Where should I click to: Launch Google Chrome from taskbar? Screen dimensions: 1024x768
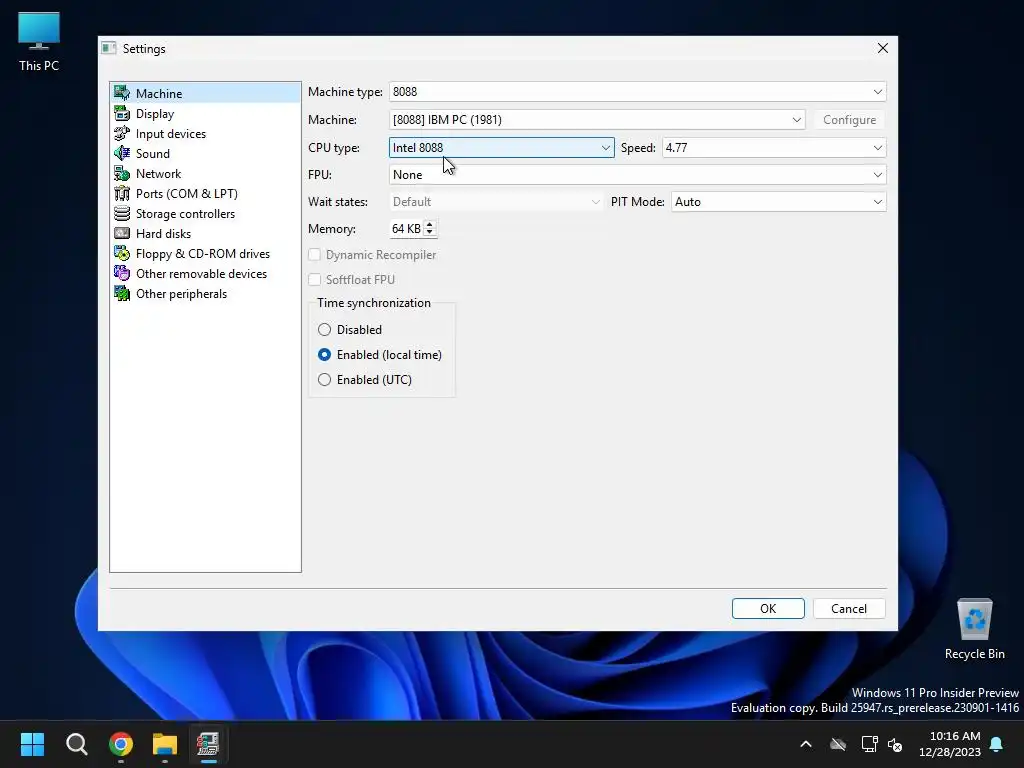(121, 744)
